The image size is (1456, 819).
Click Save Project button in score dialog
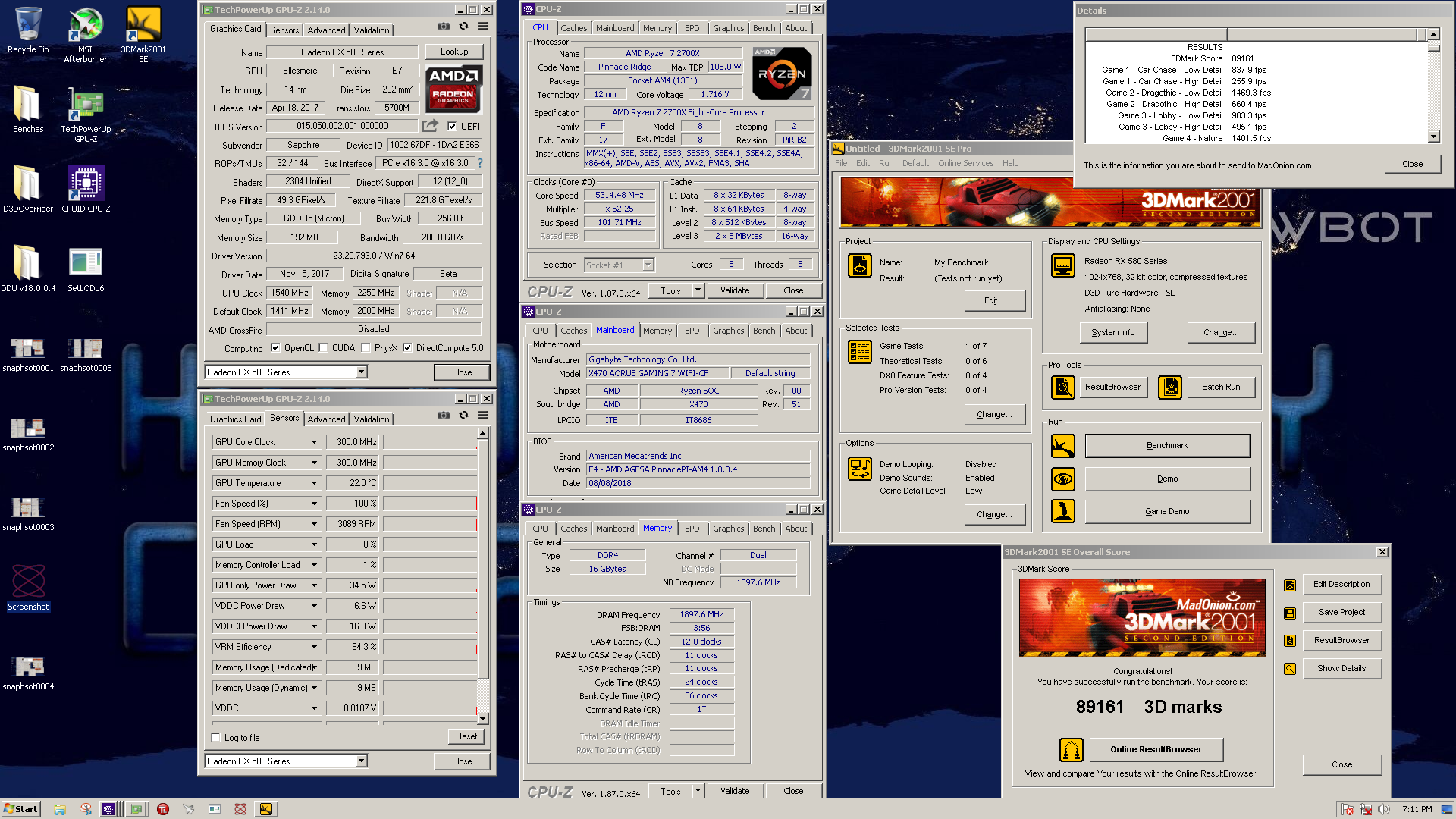(x=1341, y=612)
